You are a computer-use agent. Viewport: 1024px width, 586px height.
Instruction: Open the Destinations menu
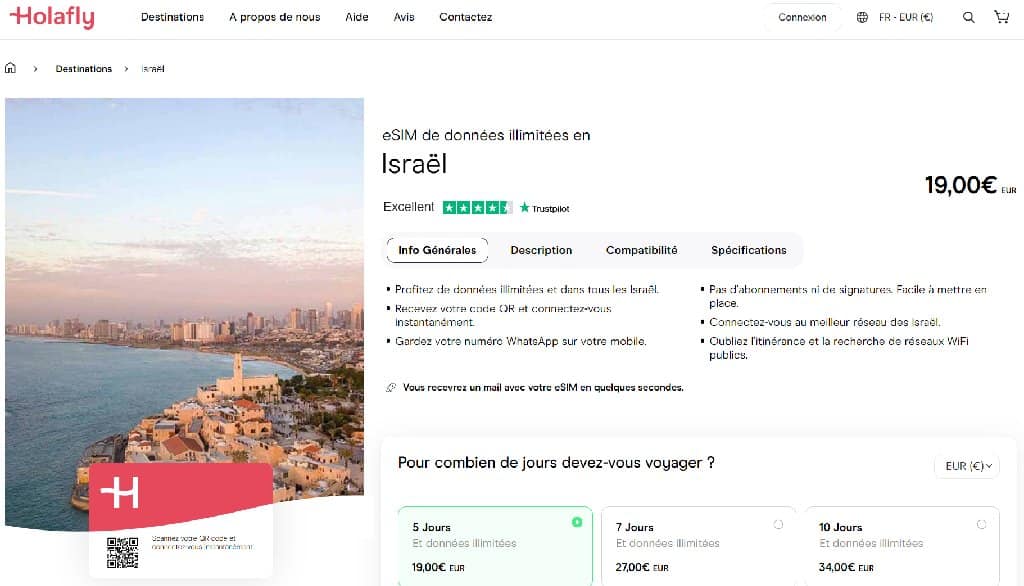coord(172,17)
